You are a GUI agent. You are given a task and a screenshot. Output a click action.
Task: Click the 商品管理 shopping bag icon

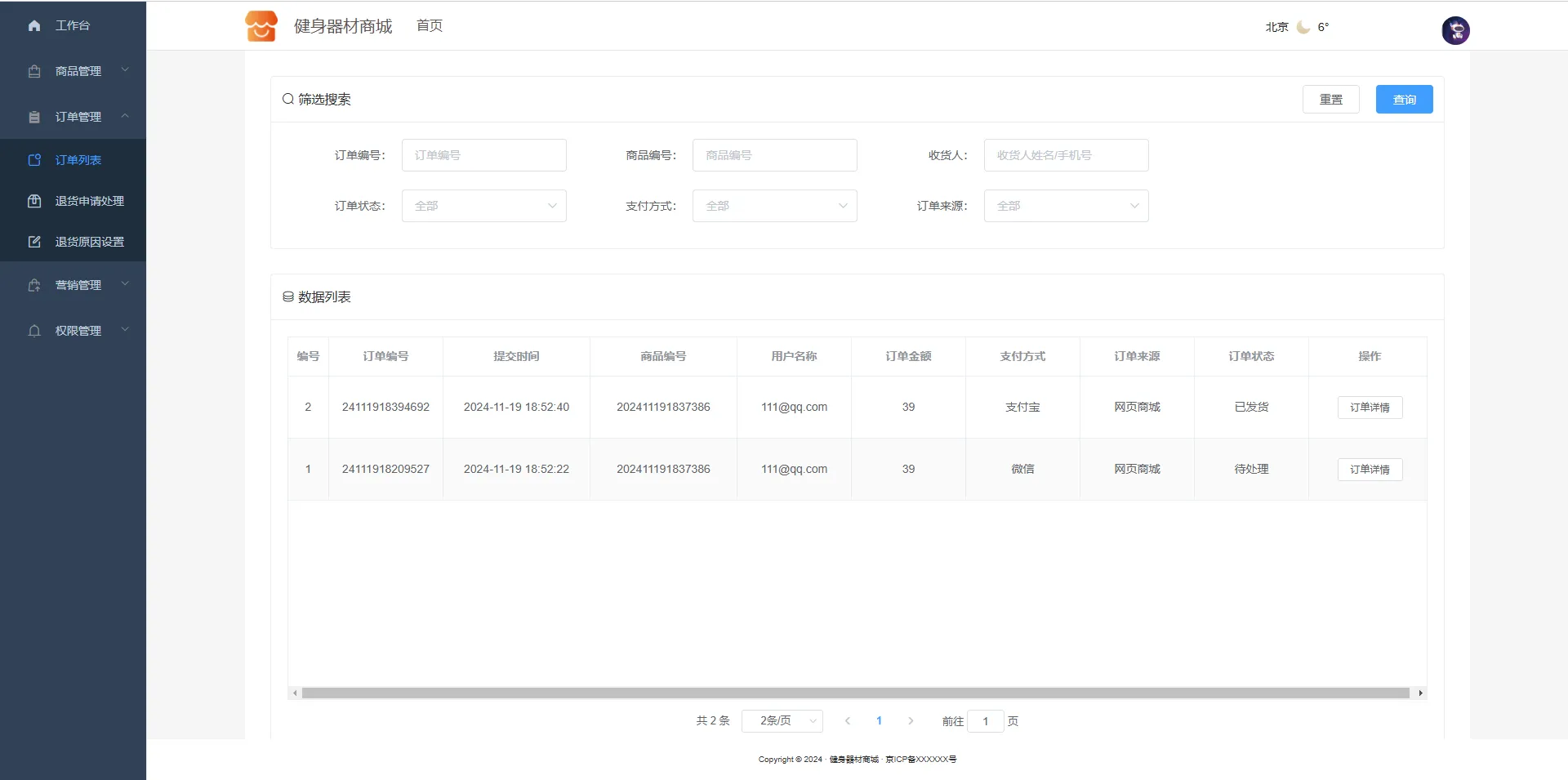click(x=34, y=71)
